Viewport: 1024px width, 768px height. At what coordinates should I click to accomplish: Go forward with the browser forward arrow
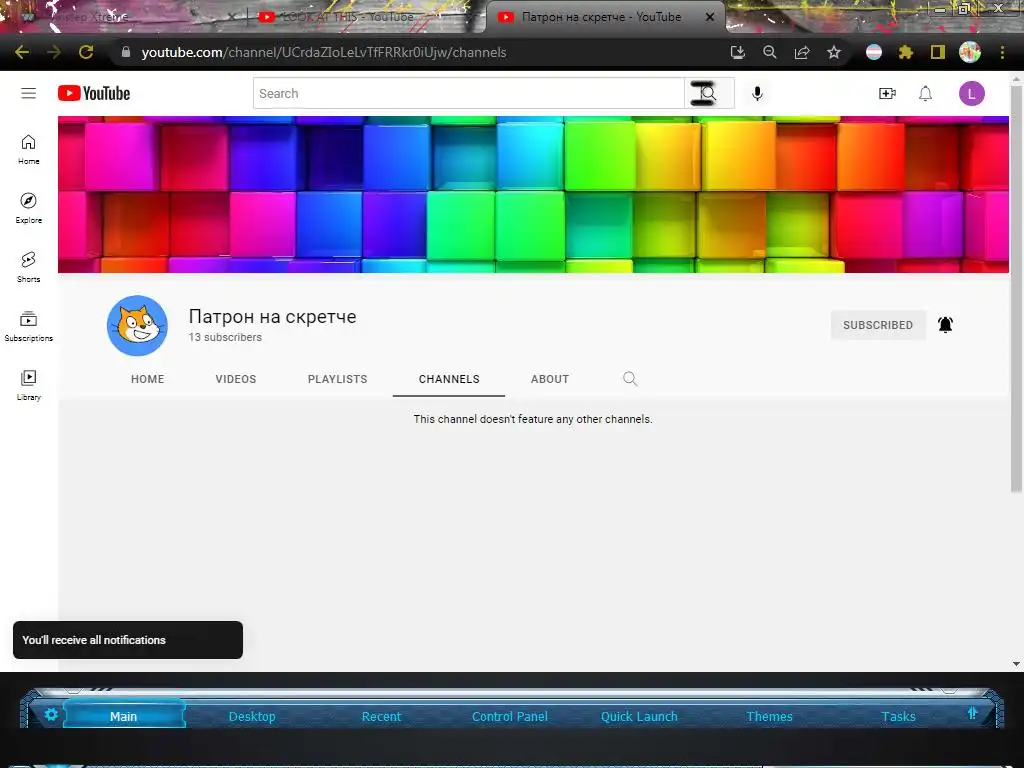(x=54, y=52)
